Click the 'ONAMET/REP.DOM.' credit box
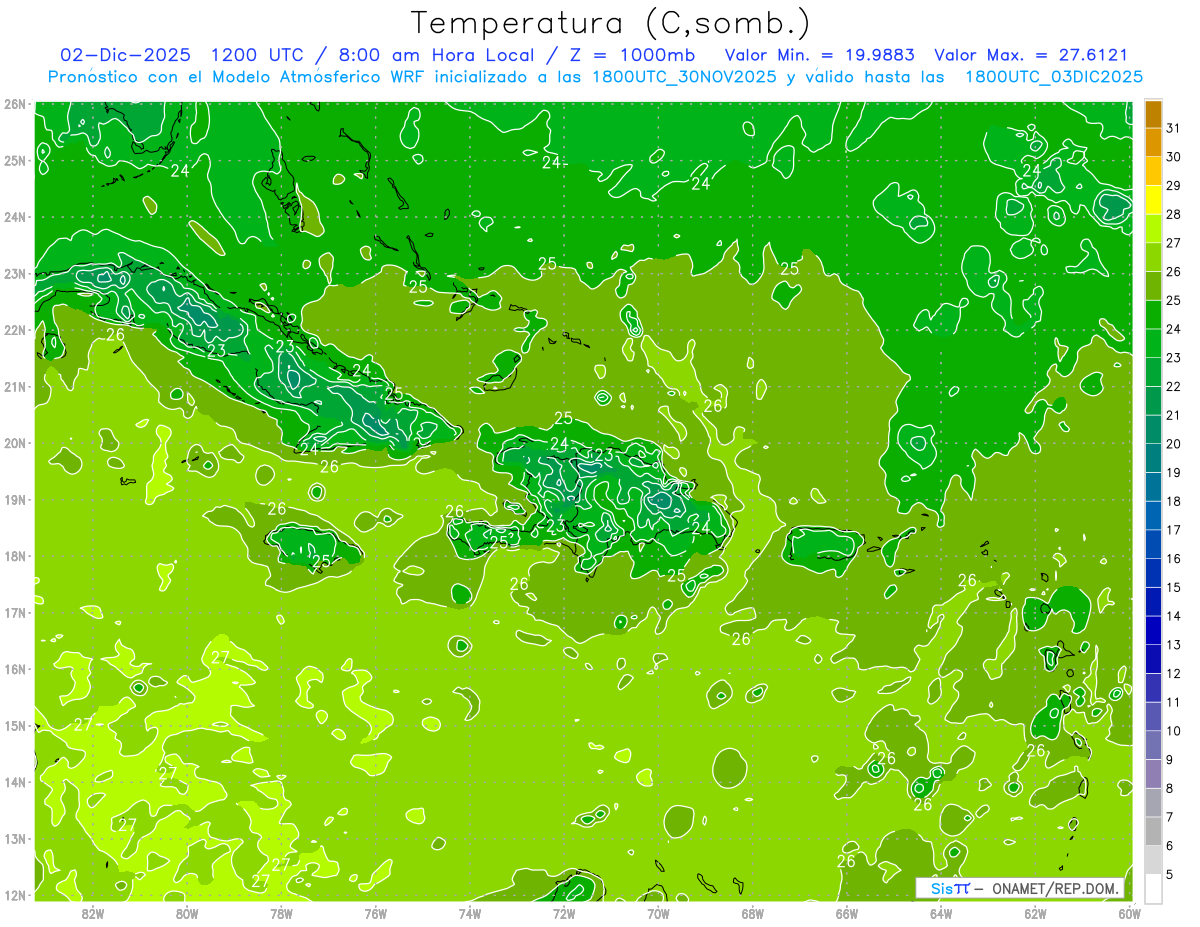 pos(1020,888)
